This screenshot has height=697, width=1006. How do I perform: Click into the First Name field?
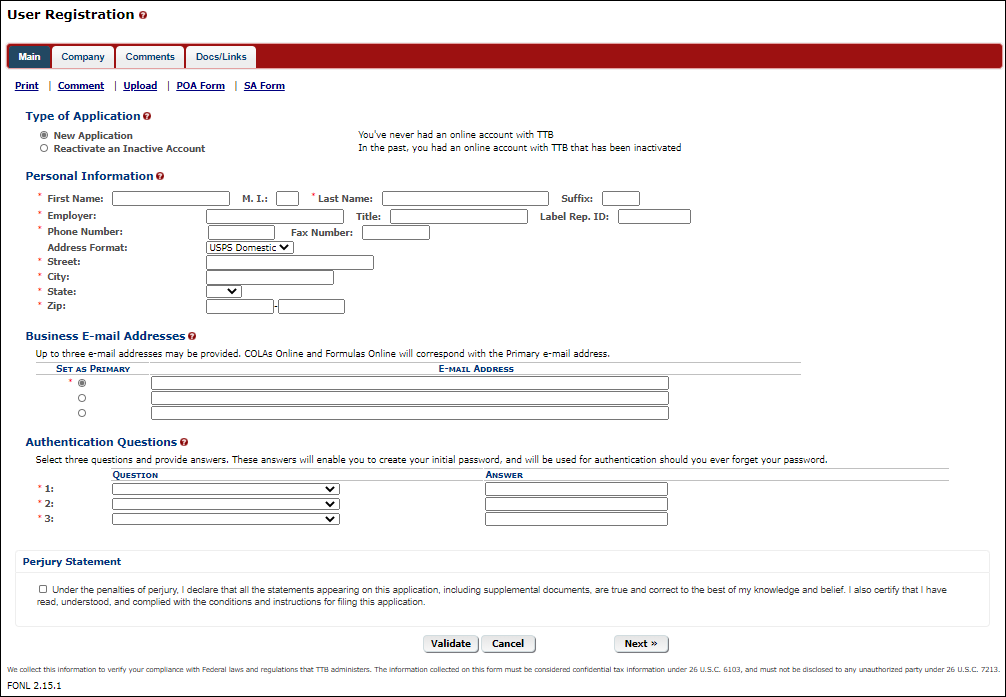[171, 199]
